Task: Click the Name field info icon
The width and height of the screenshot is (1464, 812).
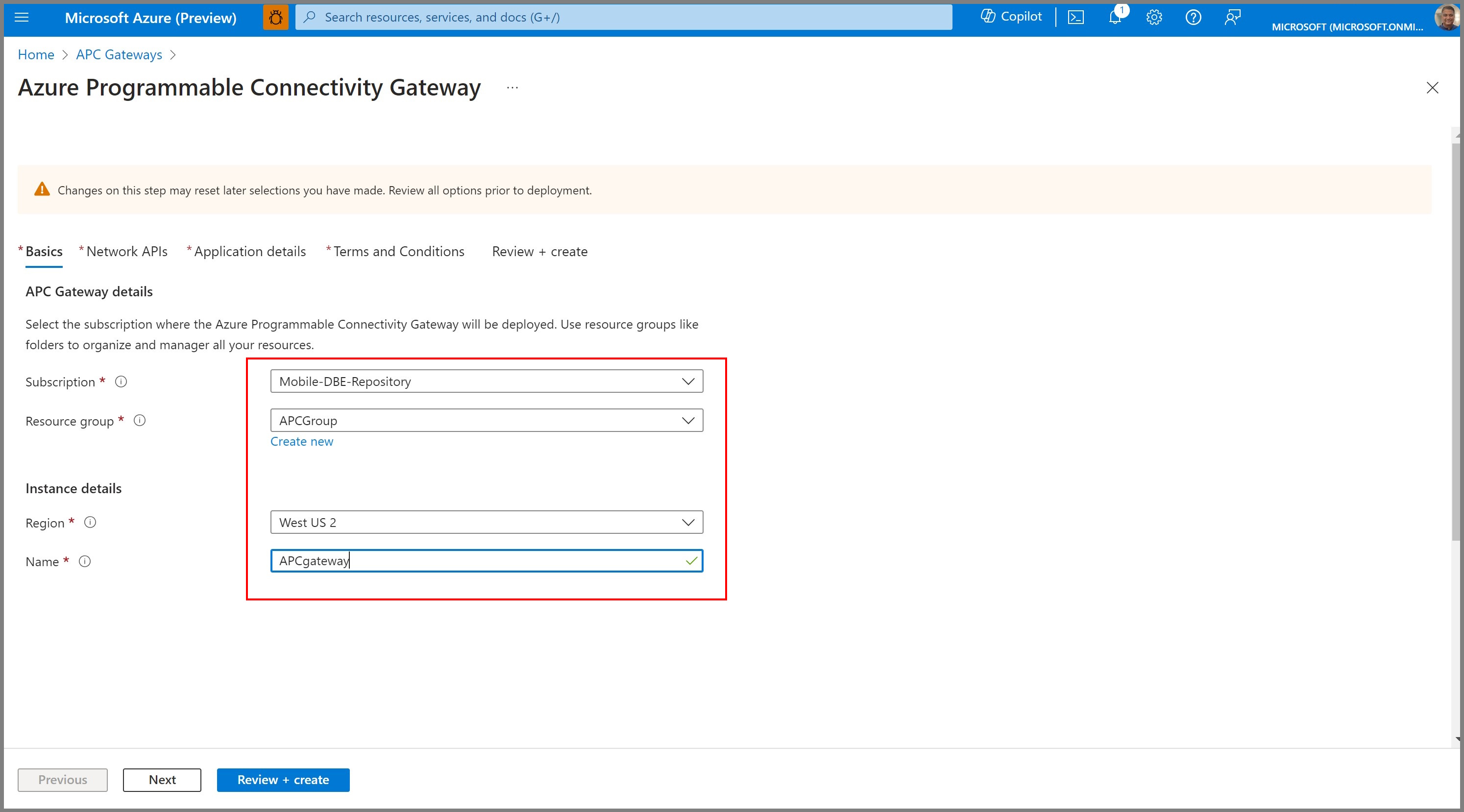Action: (85, 561)
